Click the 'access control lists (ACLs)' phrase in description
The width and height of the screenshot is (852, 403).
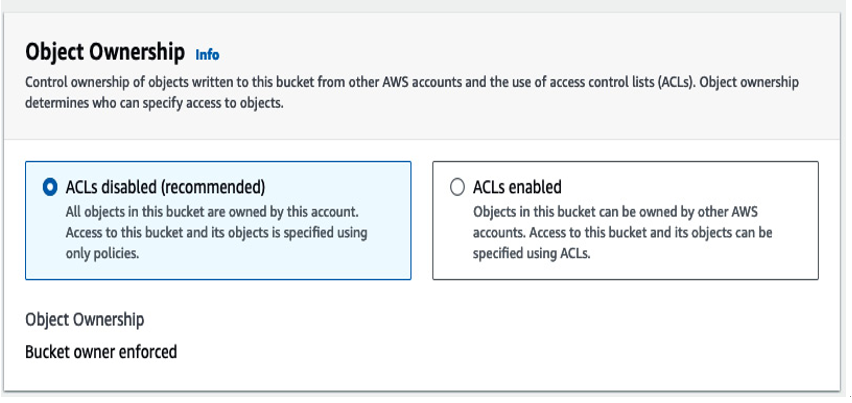click(x=616, y=83)
